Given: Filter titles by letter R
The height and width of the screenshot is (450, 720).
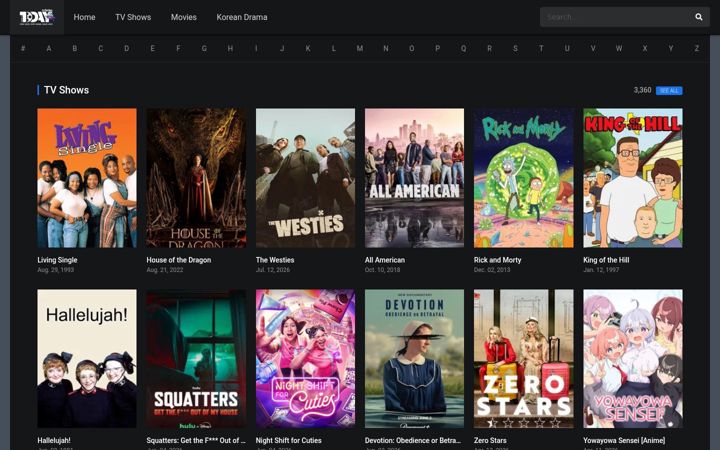Looking at the screenshot, I should pos(489,48).
